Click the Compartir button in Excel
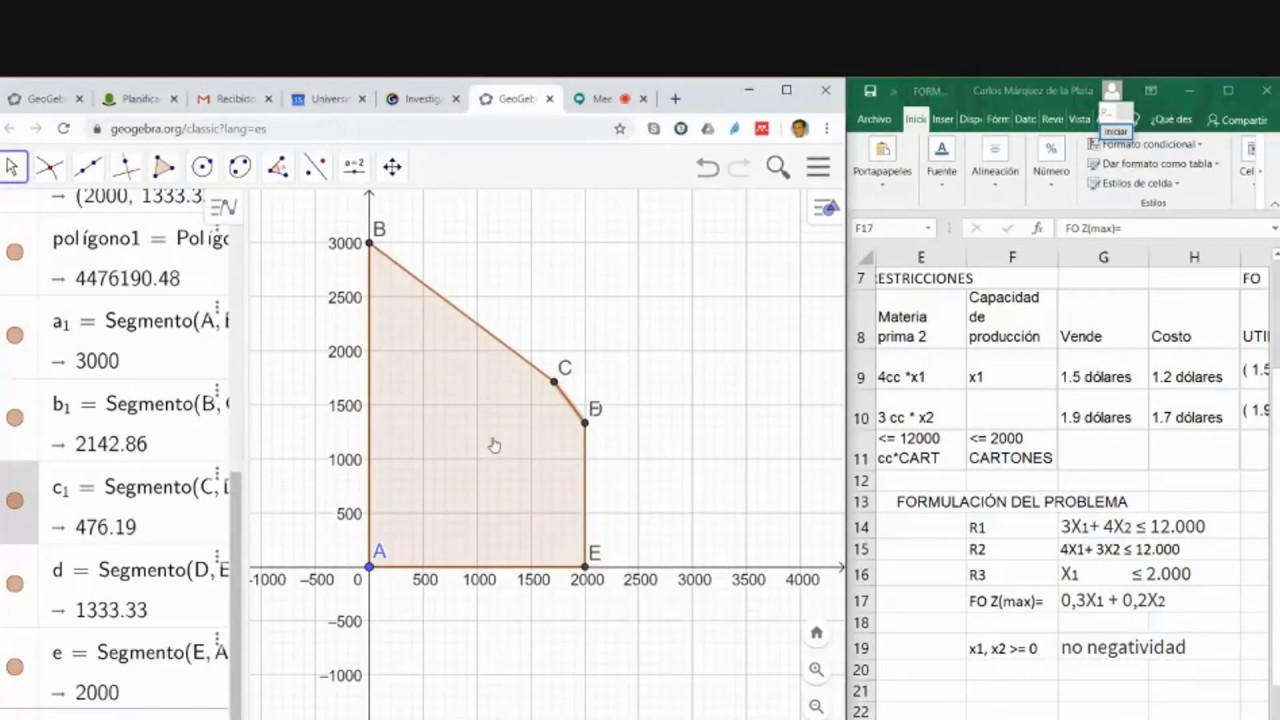 click(1237, 120)
